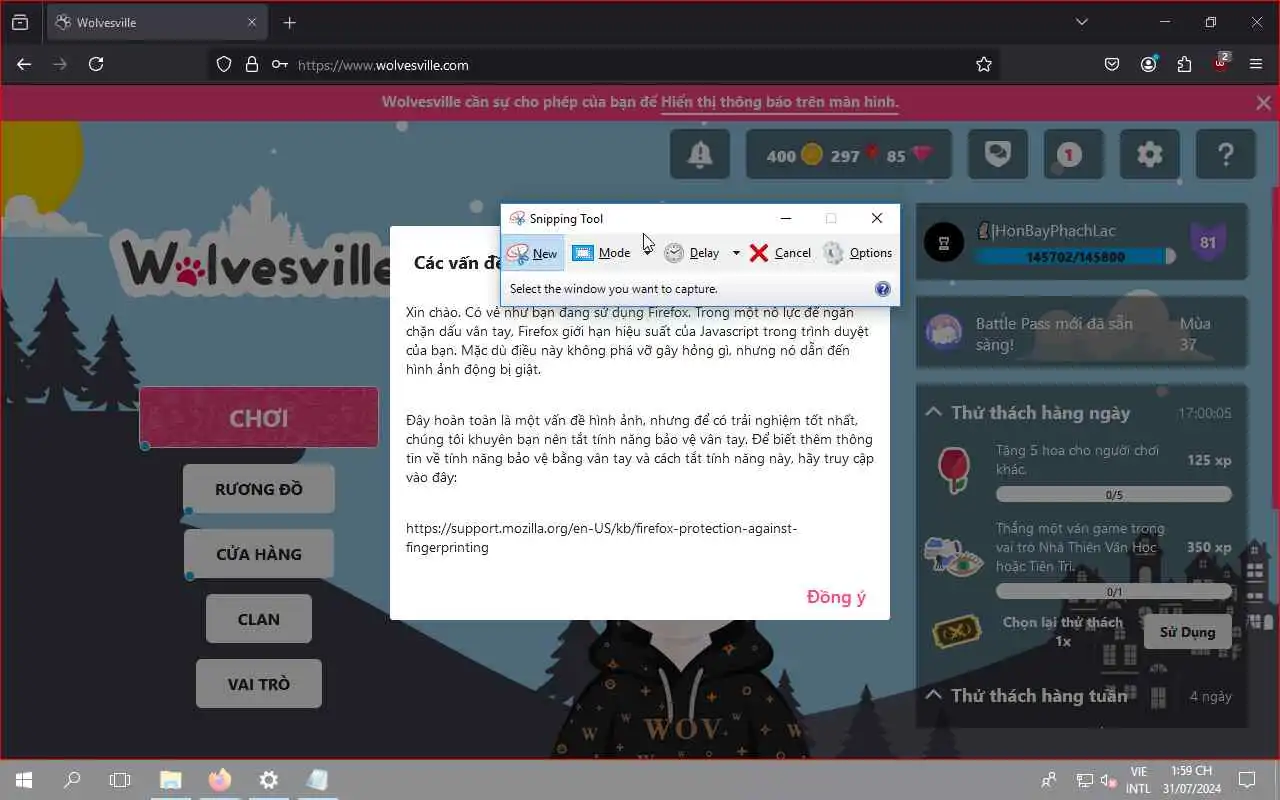Click the CHƠI play button

[x=259, y=418]
